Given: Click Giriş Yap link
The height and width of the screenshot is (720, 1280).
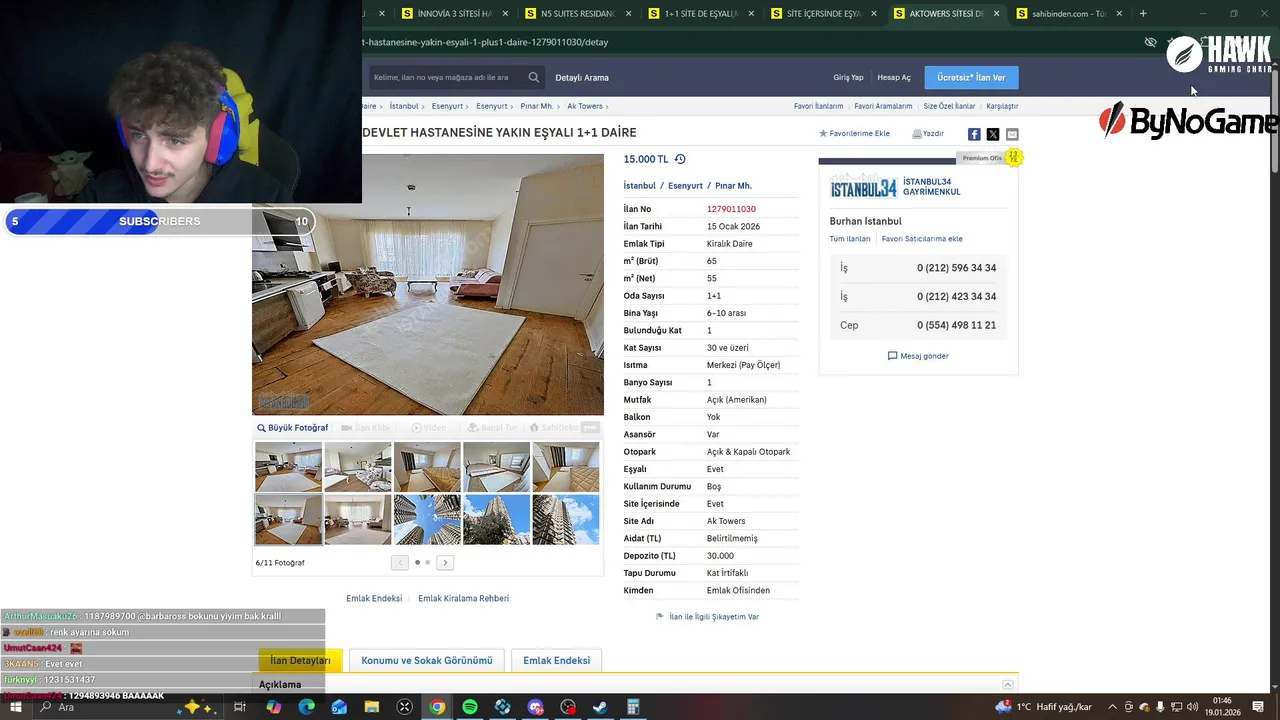Looking at the screenshot, I should (848, 77).
